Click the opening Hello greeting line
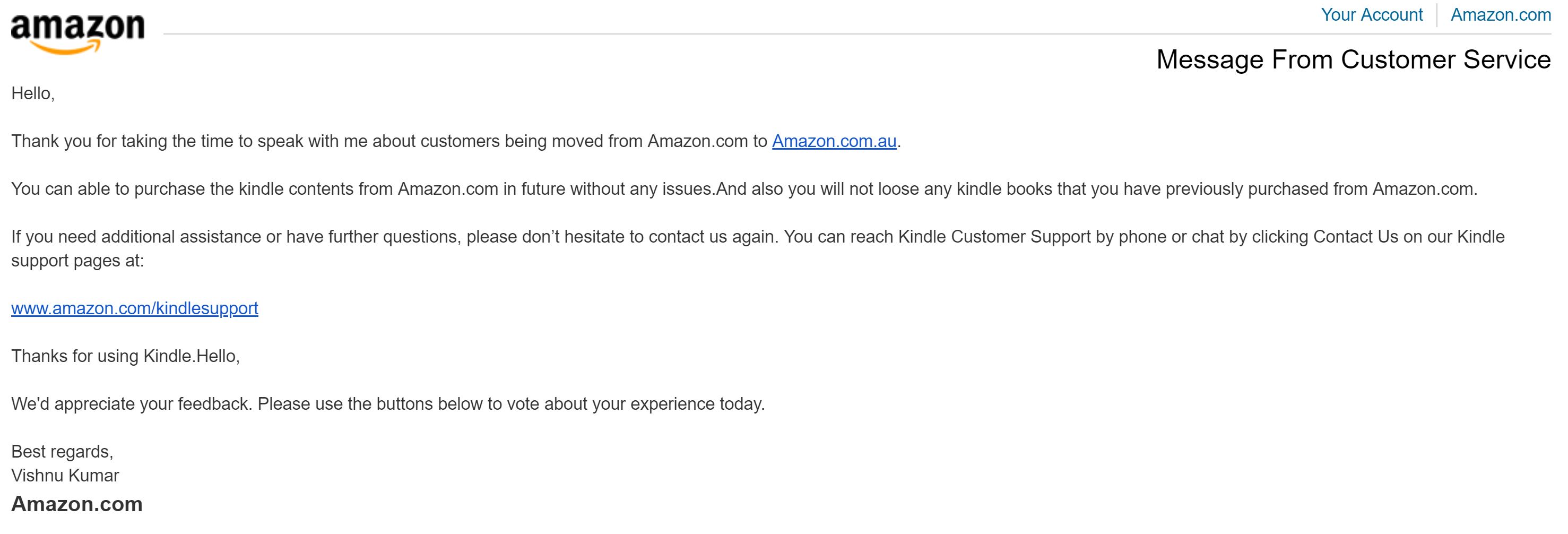 pos(33,94)
